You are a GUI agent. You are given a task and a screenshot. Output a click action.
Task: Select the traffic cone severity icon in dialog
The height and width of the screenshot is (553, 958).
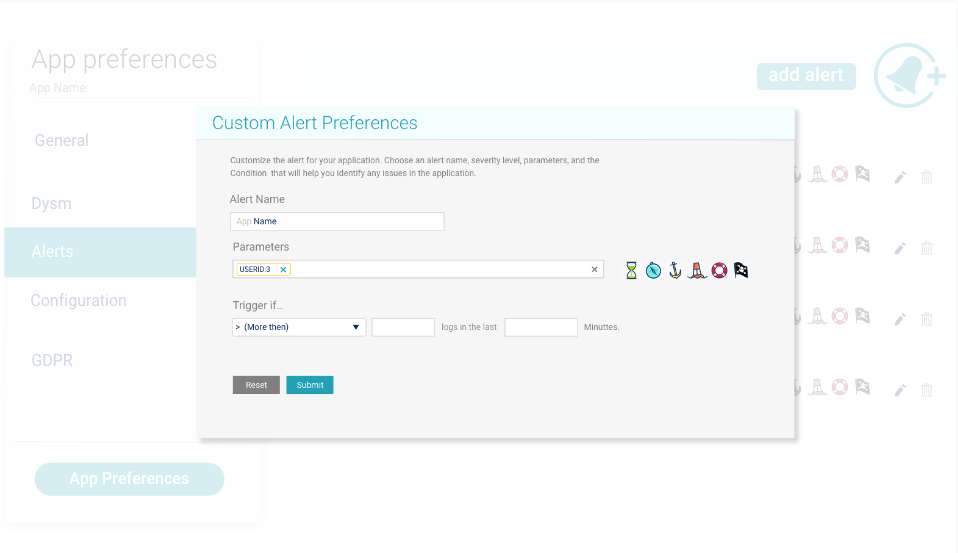click(697, 270)
